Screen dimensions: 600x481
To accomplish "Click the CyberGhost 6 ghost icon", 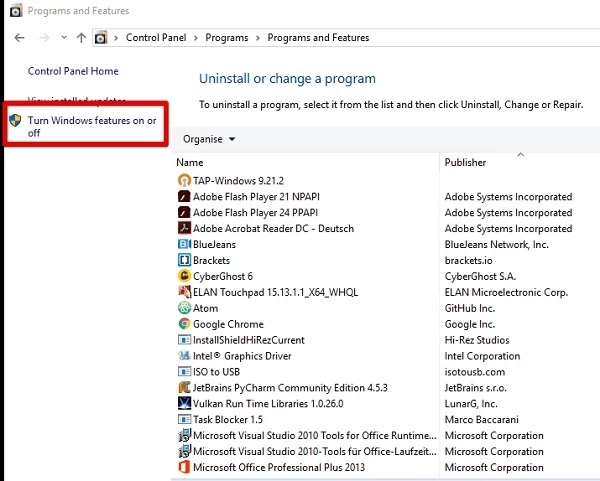I will [x=184, y=276].
